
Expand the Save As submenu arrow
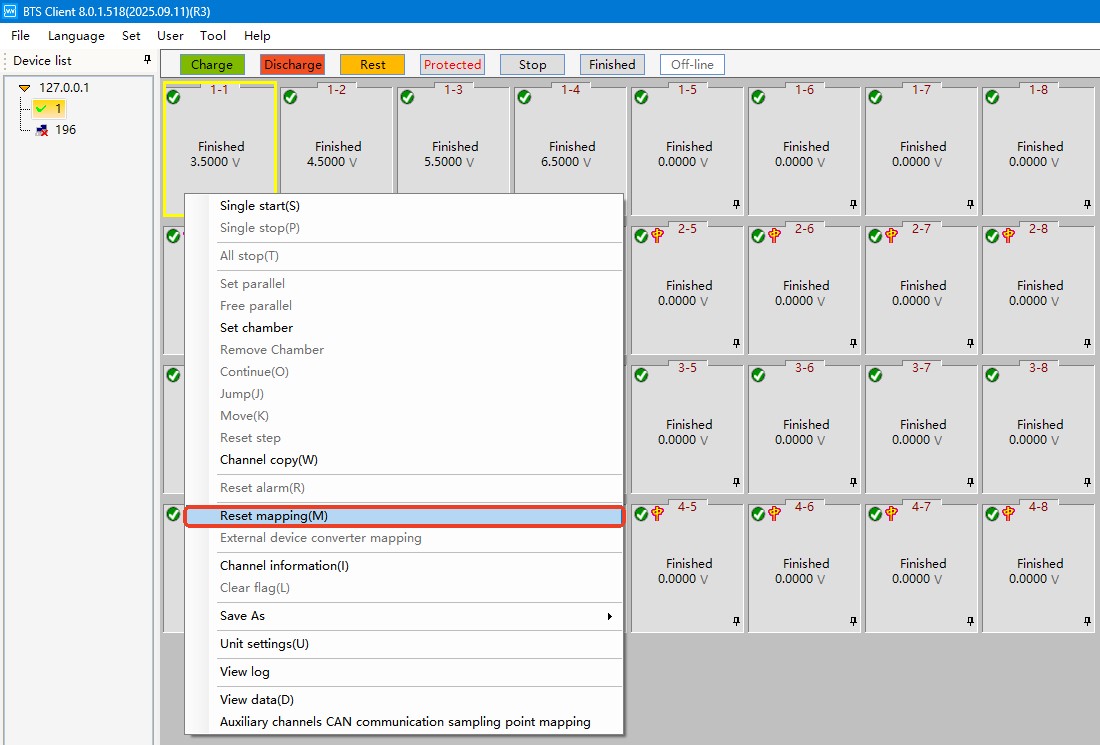click(609, 616)
